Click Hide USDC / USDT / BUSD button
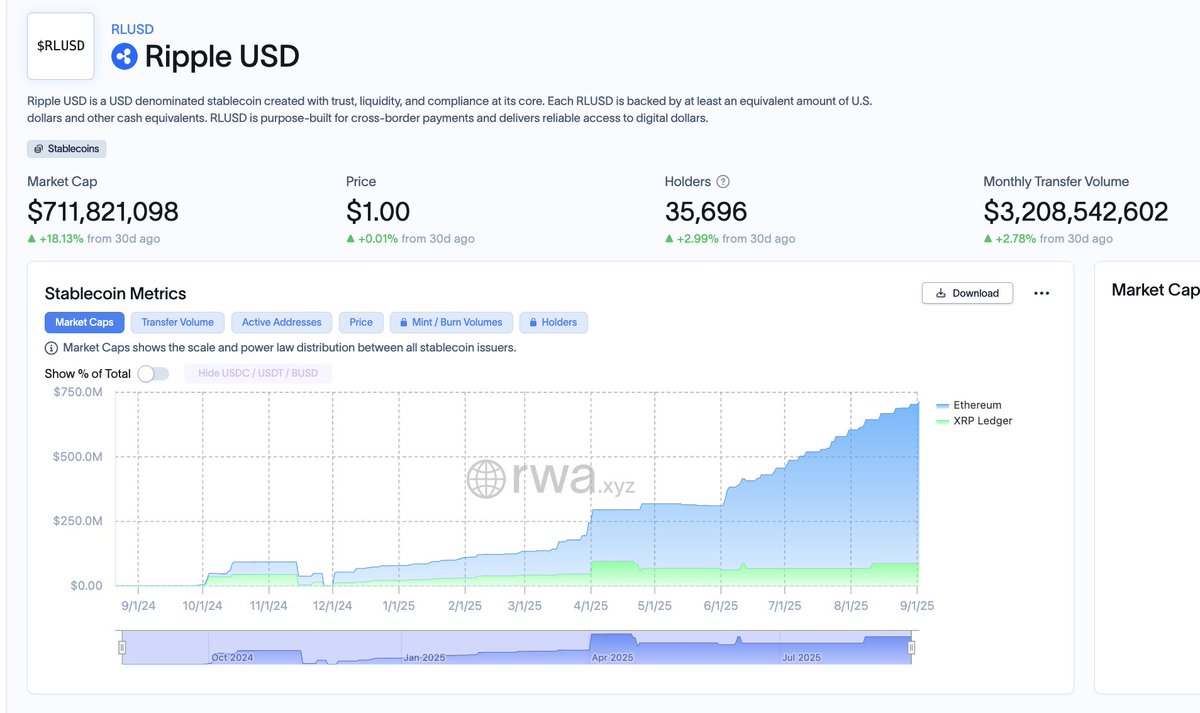 pyautogui.click(x=258, y=373)
